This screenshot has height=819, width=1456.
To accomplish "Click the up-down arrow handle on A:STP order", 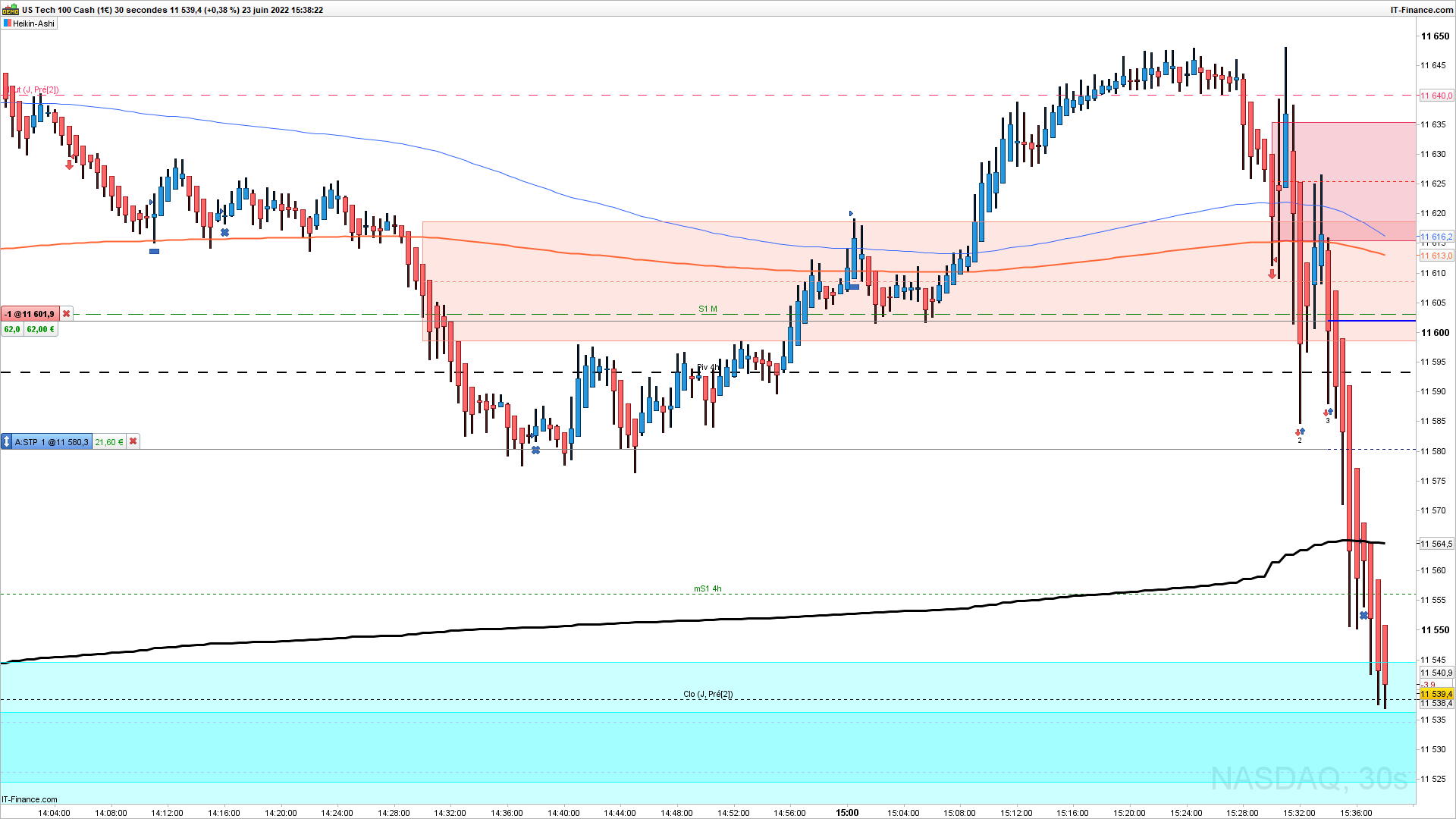I will coord(6,442).
